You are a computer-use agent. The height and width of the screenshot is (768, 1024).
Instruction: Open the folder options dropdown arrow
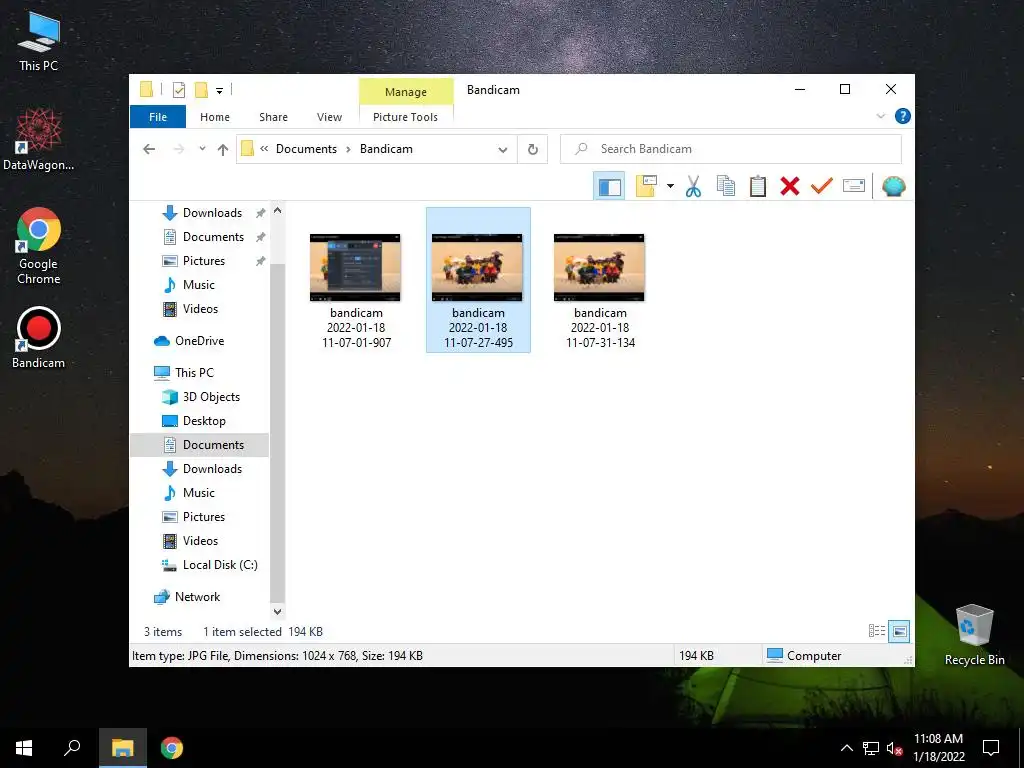[x=670, y=187]
